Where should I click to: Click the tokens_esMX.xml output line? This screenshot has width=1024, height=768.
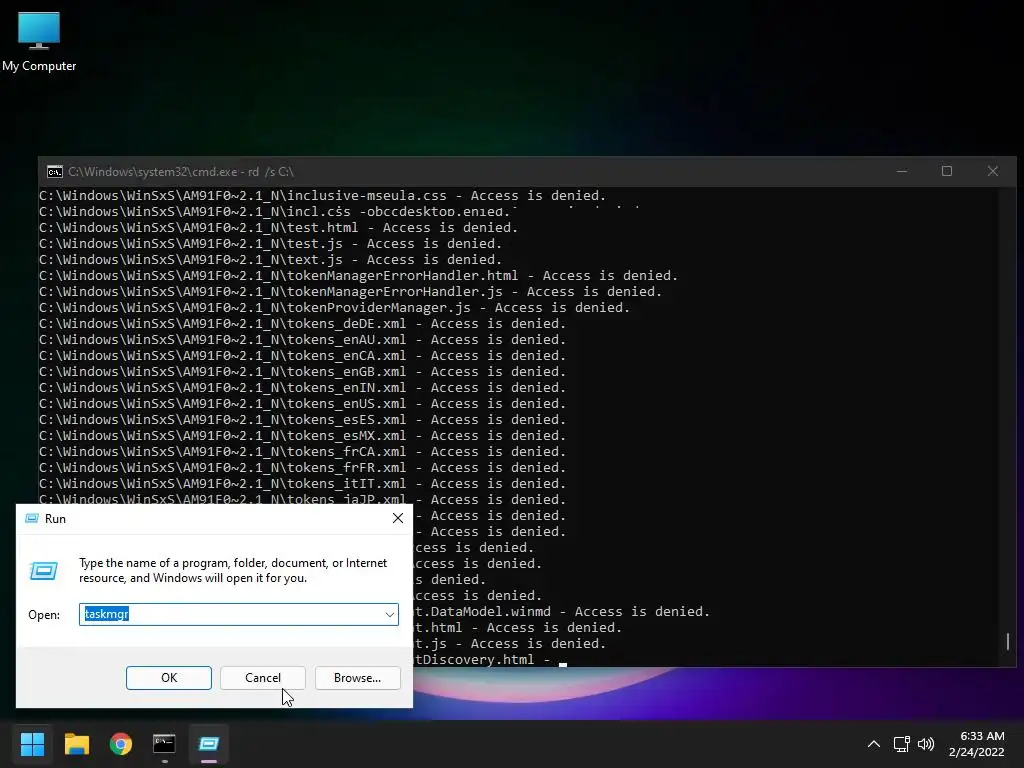click(302, 436)
